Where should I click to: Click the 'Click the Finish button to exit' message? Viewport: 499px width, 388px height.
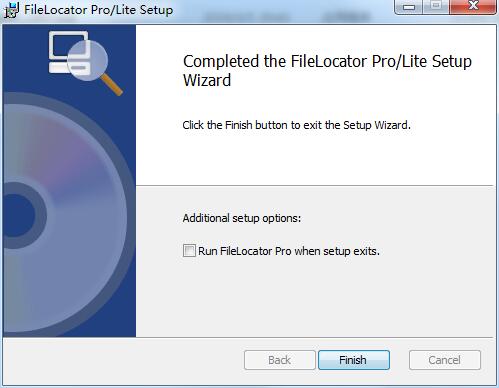pos(296,125)
